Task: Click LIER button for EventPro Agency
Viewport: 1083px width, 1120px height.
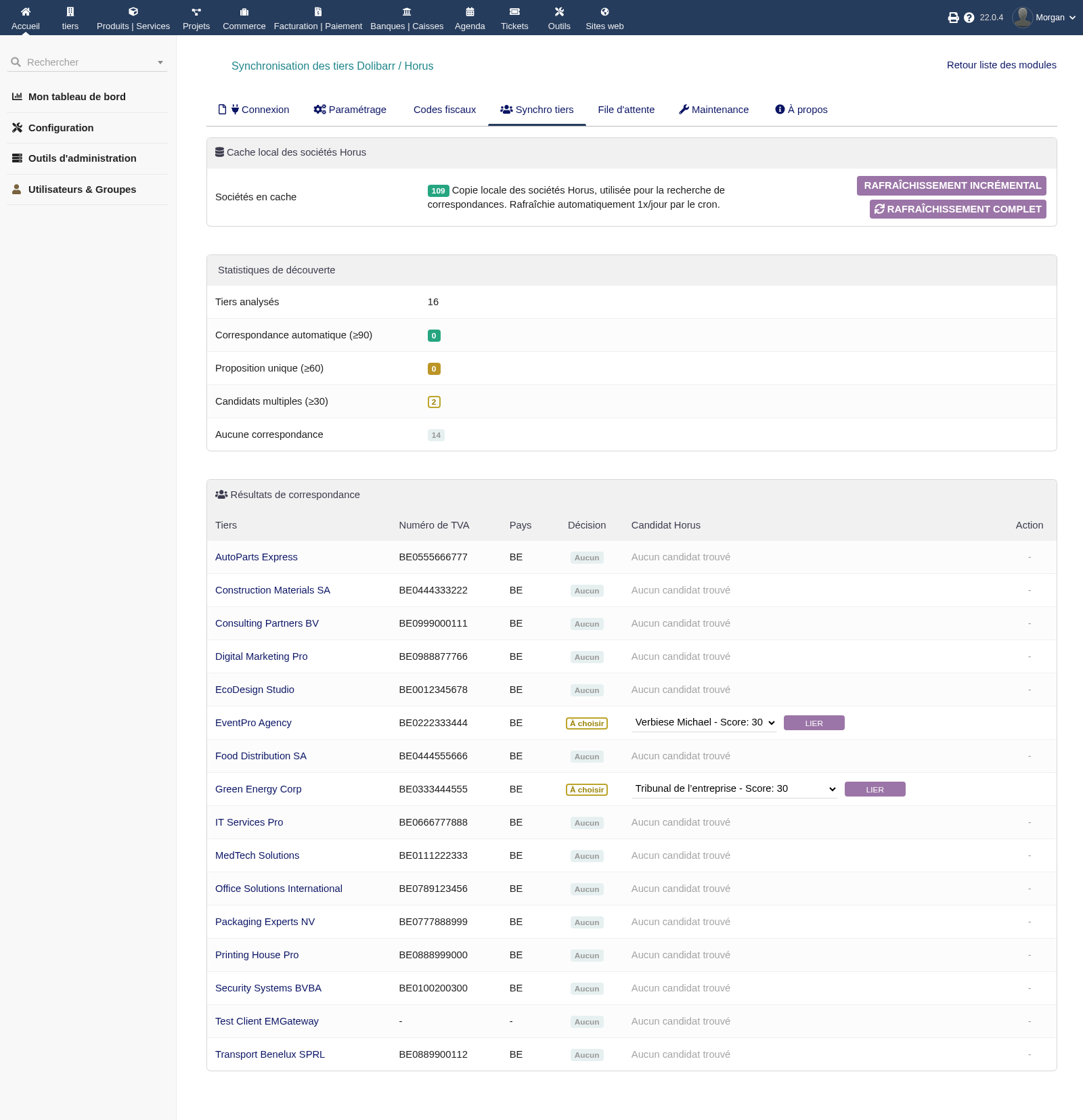Action: pos(814,723)
